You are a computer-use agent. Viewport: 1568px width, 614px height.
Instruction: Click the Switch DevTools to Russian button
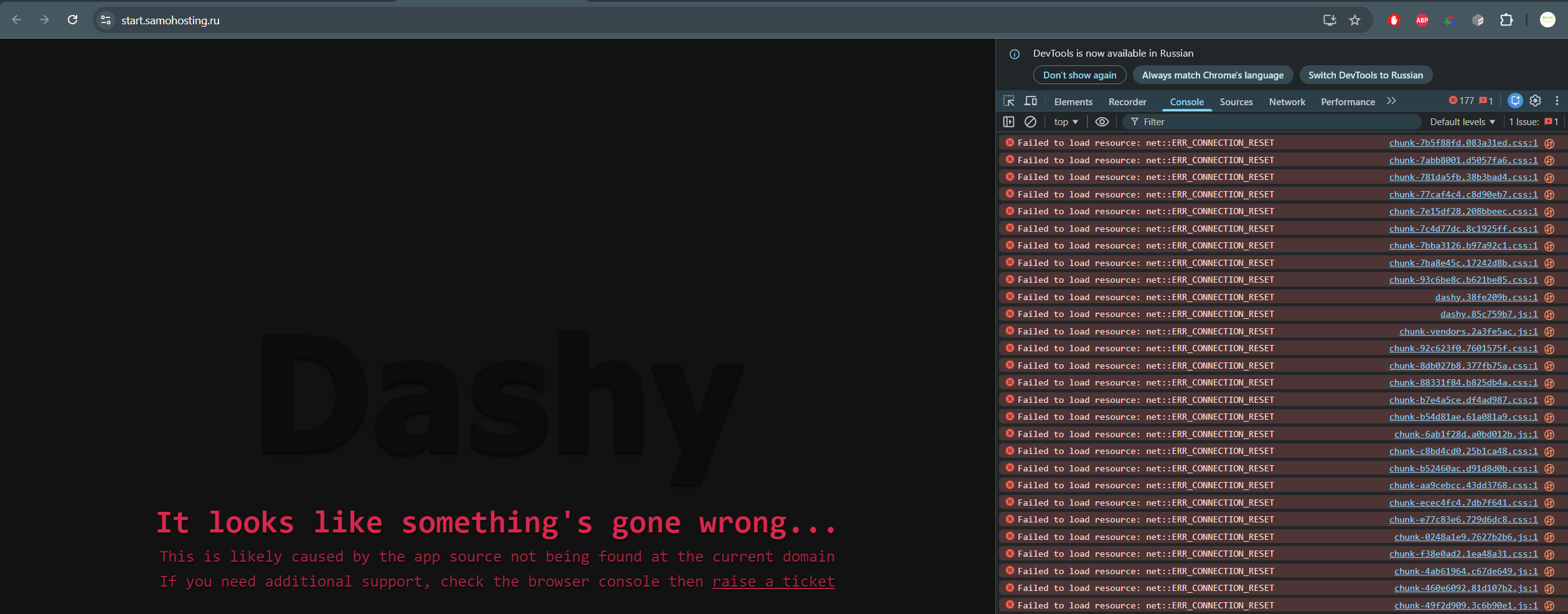[x=1365, y=75]
